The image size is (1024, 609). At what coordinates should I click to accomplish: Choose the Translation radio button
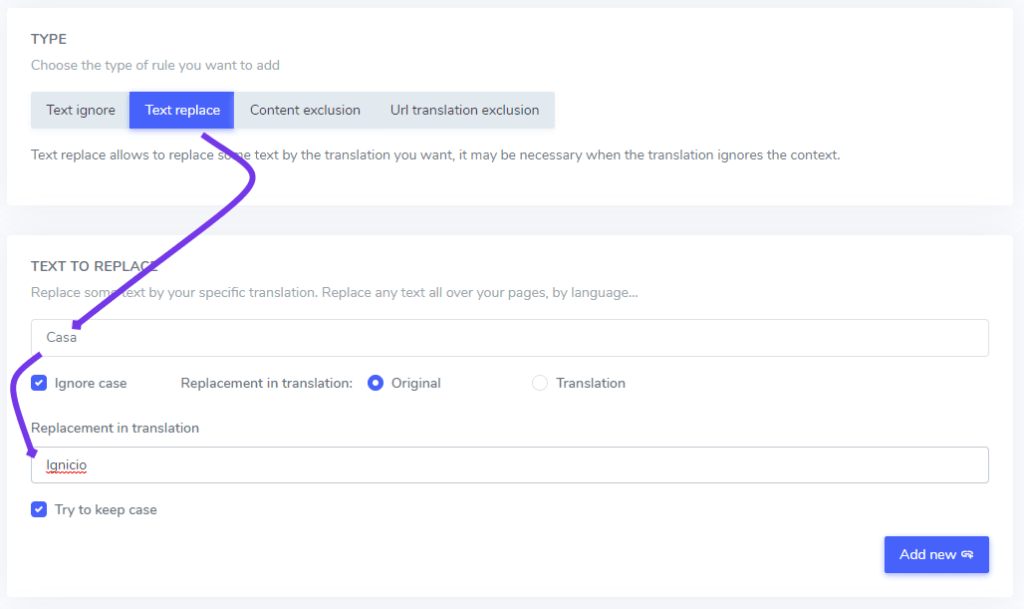pyautogui.click(x=539, y=383)
